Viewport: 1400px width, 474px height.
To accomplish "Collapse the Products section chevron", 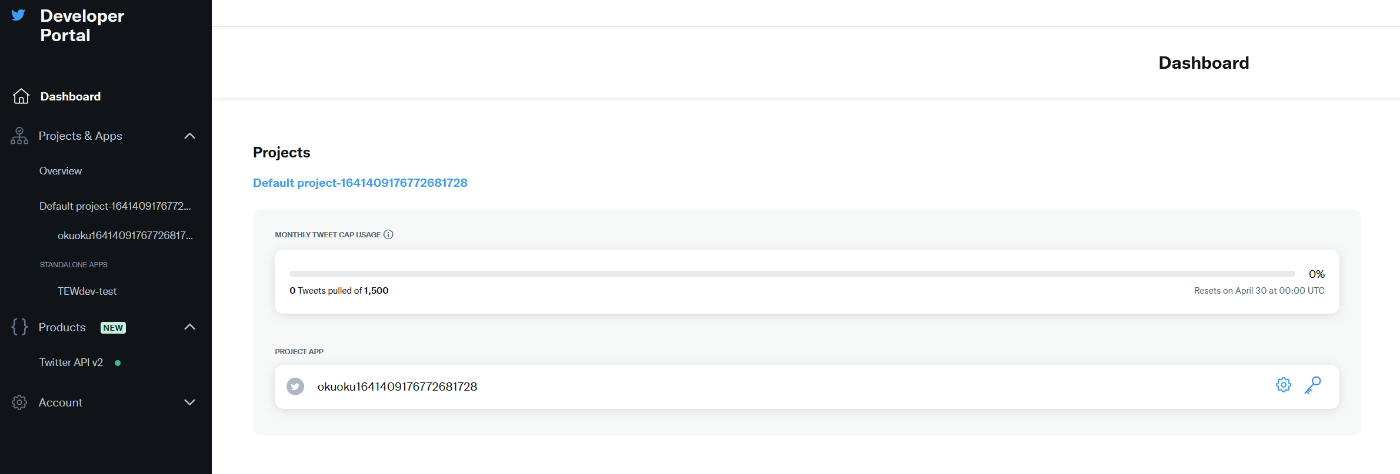I will coord(190,327).
